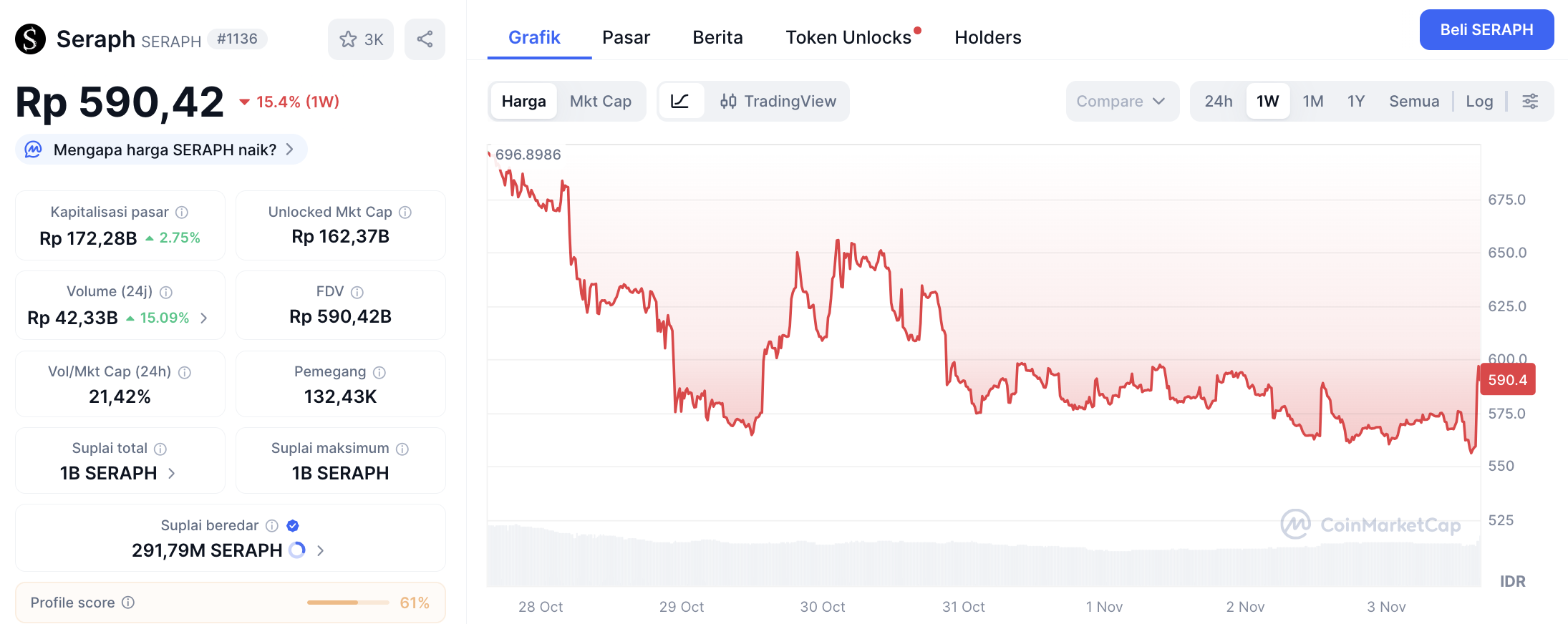Click the verified badge near Suplai beredar
This screenshot has width=1568, height=624.
tap(293, 525)
